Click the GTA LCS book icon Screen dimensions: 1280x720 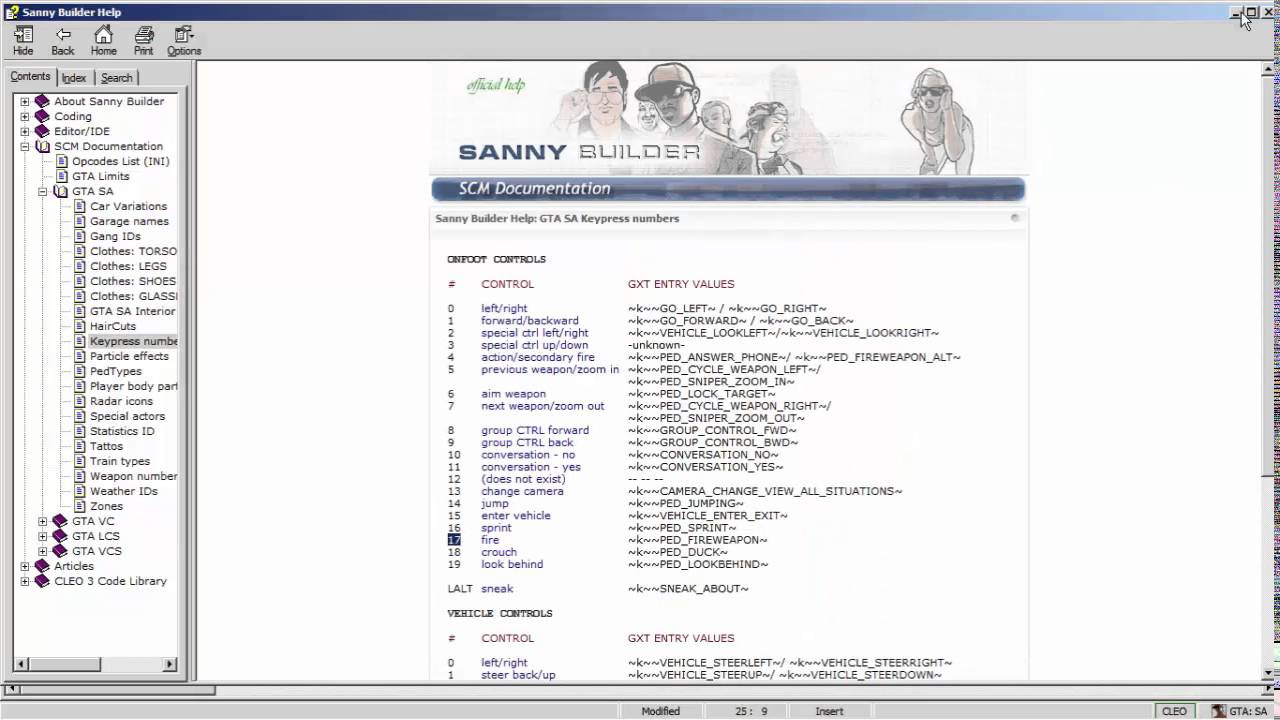click(x=60, y=536)
